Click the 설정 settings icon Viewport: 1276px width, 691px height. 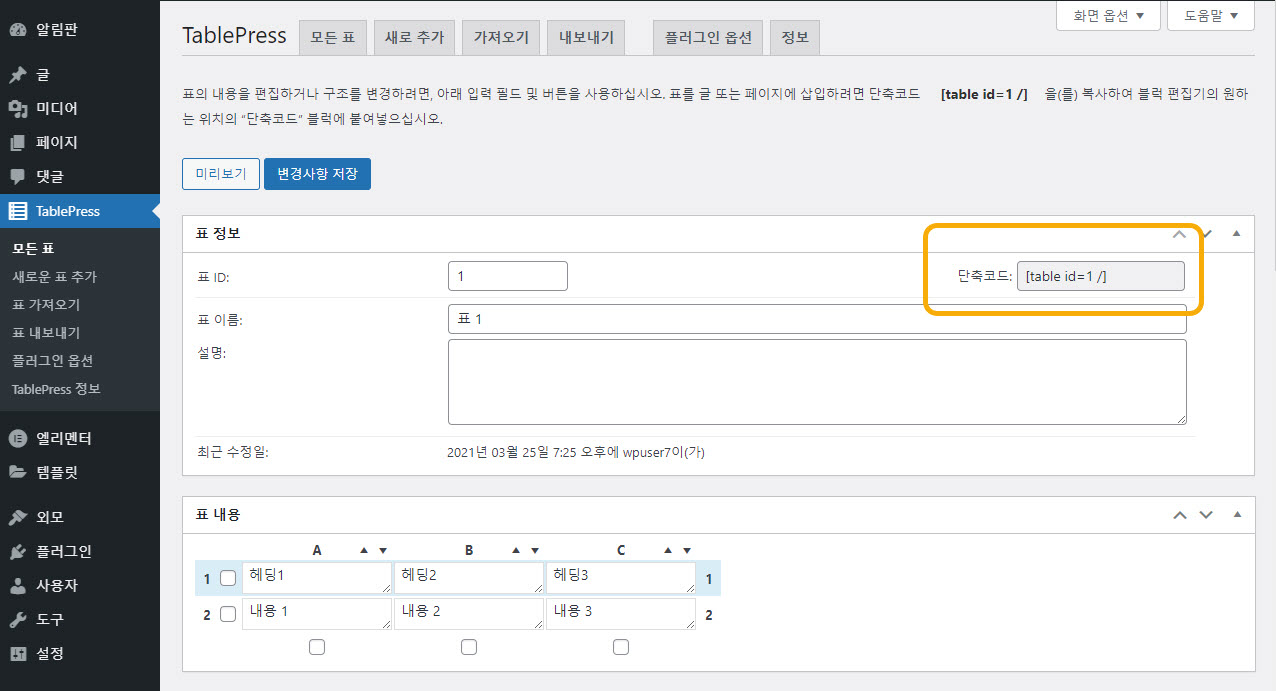coord(18,653)
